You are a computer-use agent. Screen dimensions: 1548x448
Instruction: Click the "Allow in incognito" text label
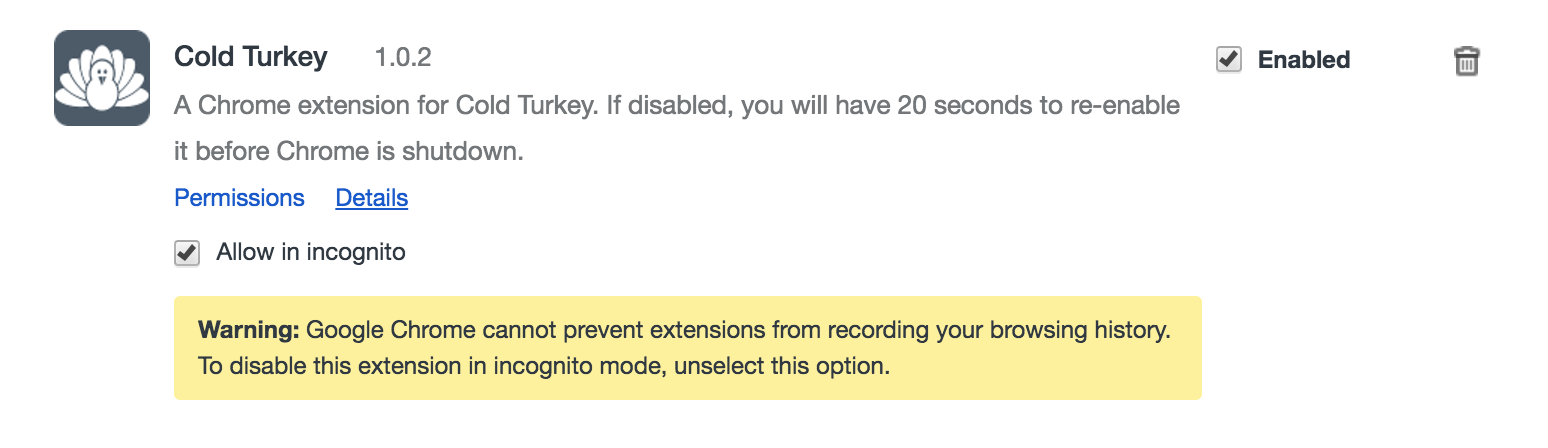(311, 252)
